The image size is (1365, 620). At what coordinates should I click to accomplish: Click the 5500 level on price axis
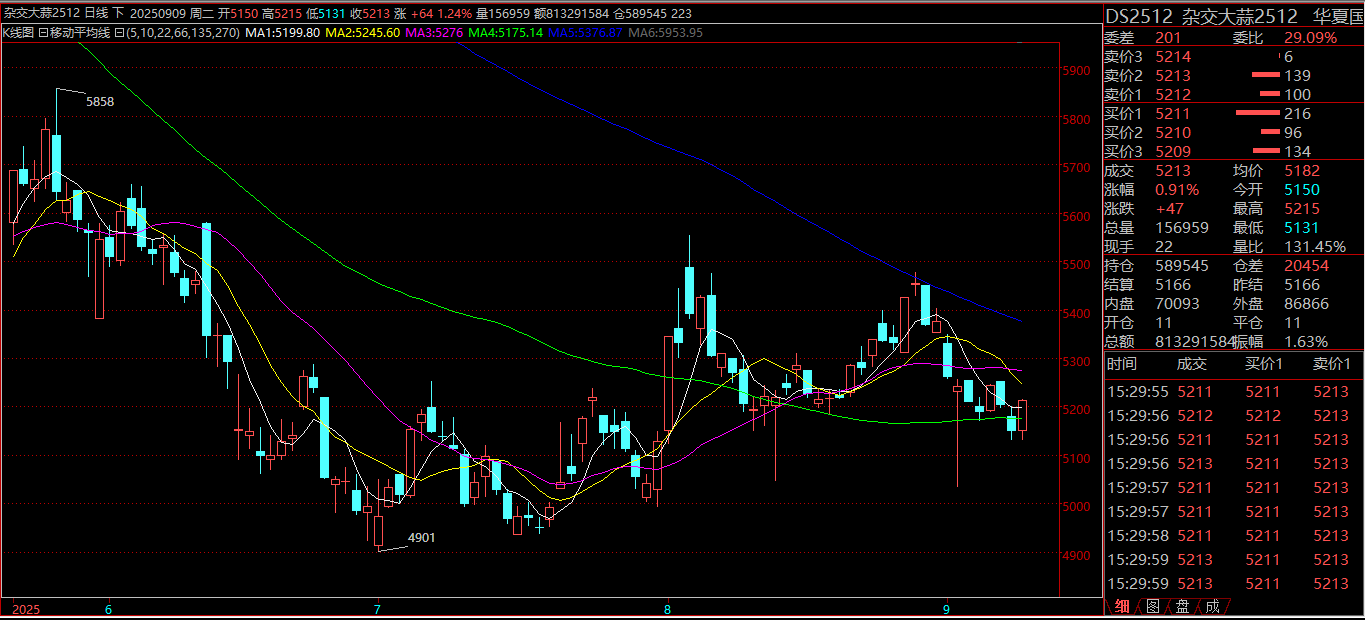click(1076, 265)
